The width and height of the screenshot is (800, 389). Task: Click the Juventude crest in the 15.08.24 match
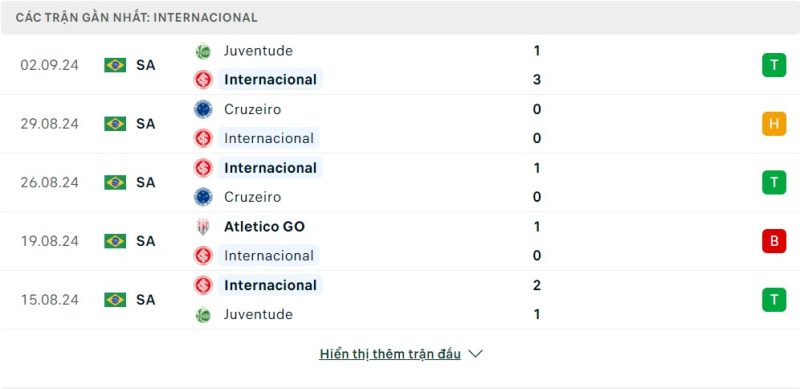203,315
